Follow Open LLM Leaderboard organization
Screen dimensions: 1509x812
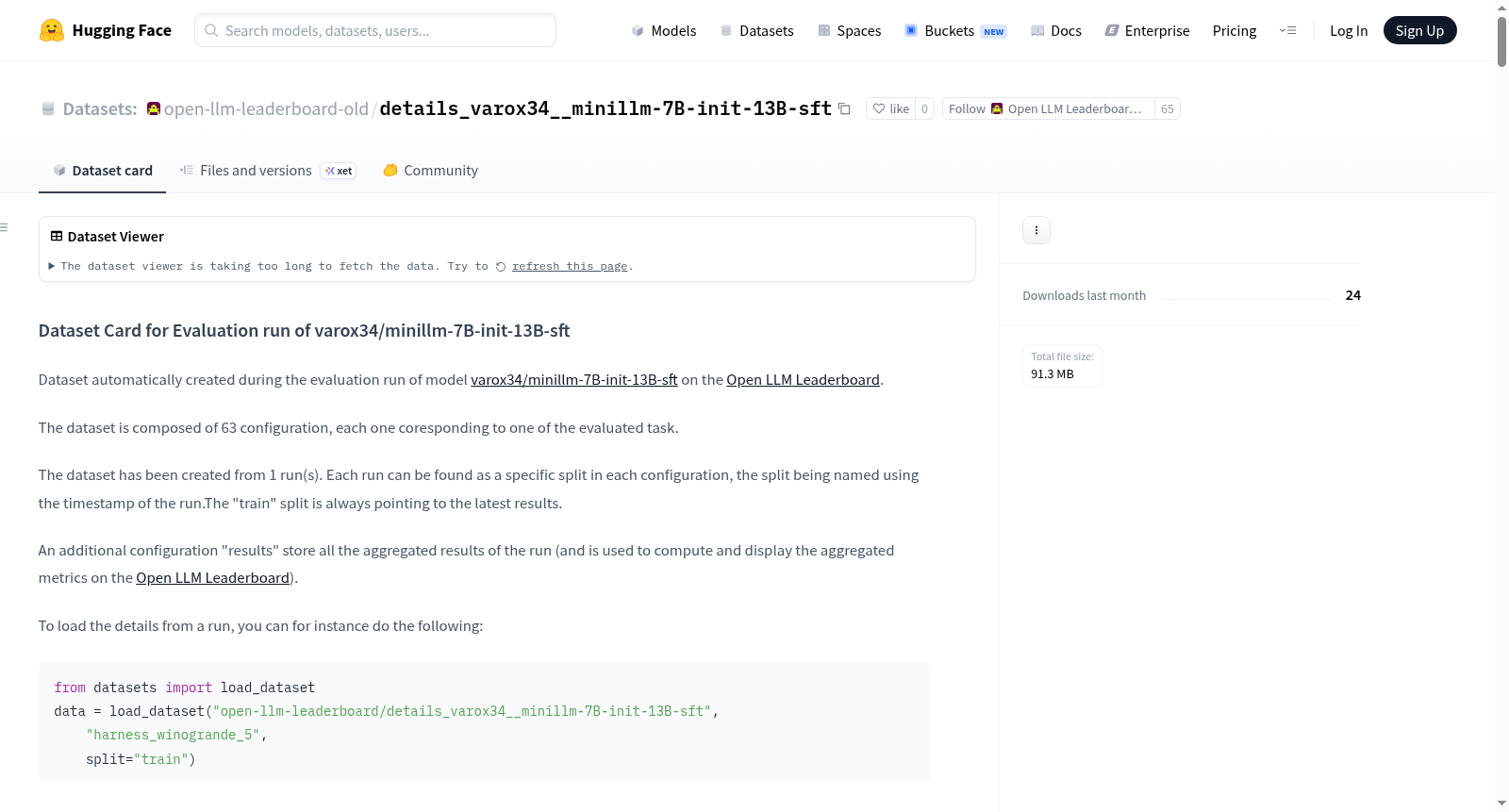click(1048, 109)
